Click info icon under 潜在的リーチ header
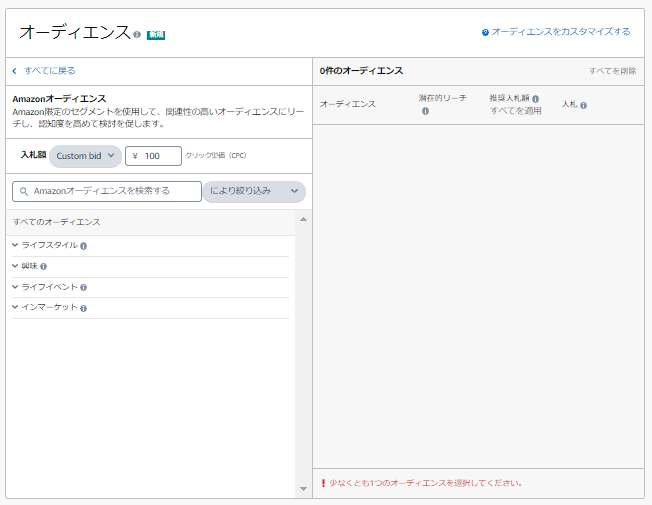 click(x=425, y=111)
